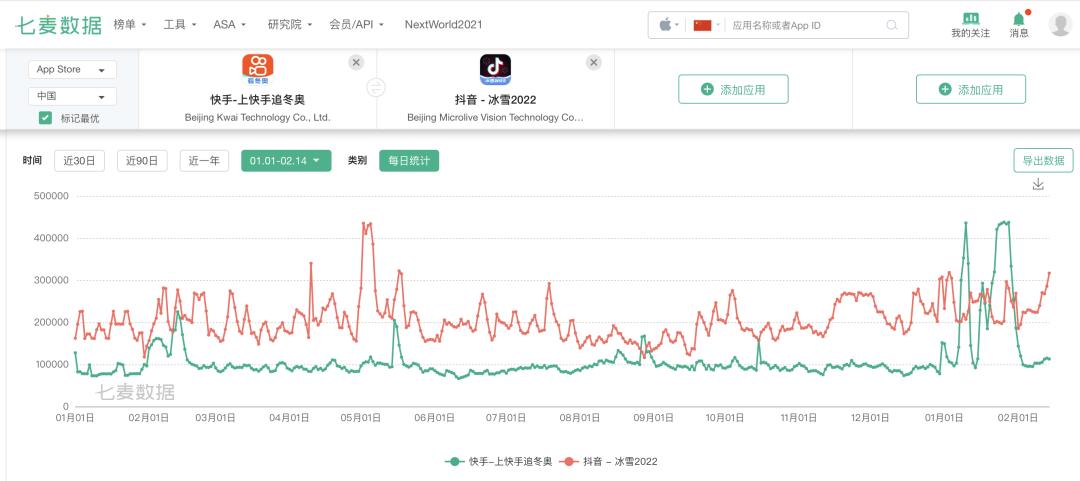
Task: Click the search magnifier icon
Action: (892, 25)
